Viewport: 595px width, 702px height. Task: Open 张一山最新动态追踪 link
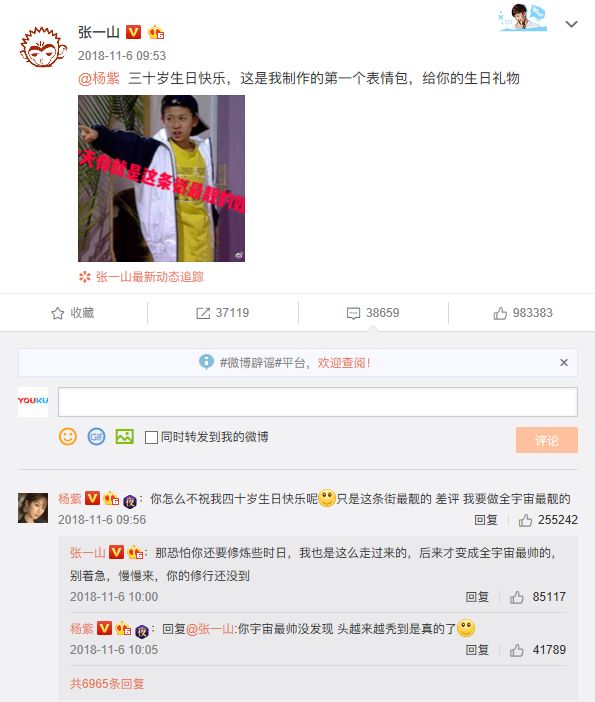click(150, 277)
